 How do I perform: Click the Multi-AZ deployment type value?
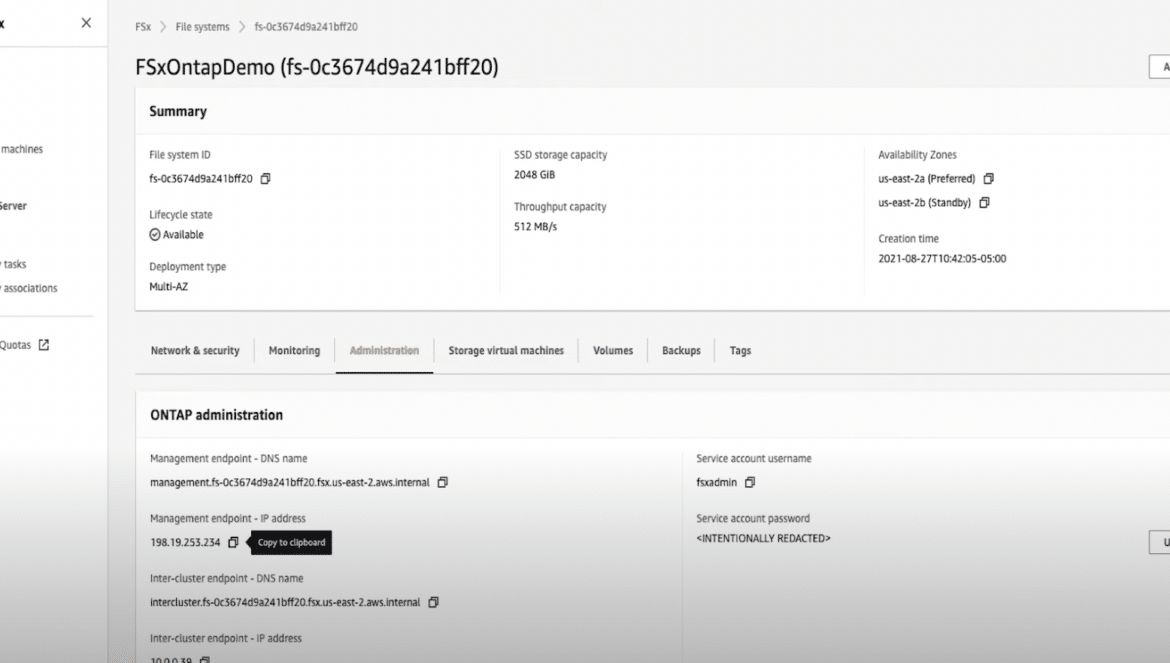[x=169, y=286]
